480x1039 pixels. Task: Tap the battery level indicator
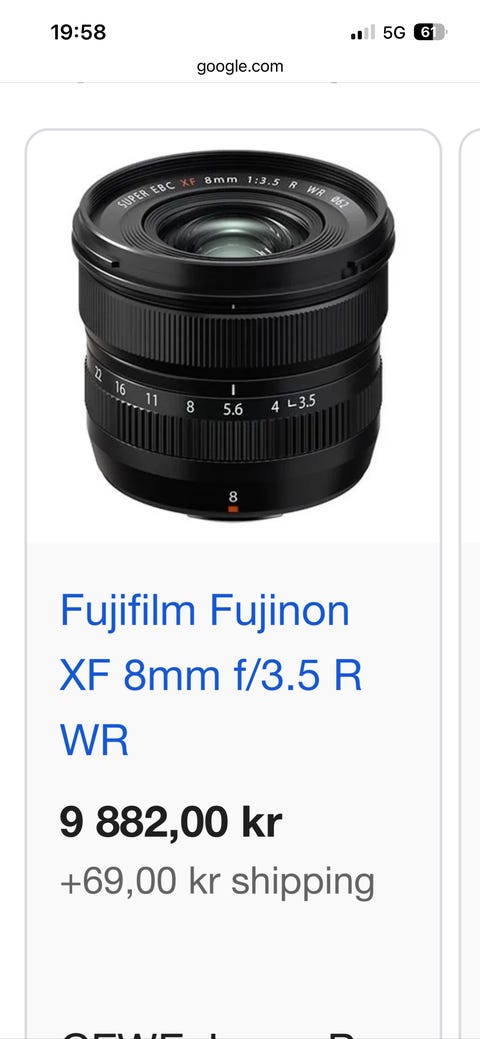click(x=430, y=32)
